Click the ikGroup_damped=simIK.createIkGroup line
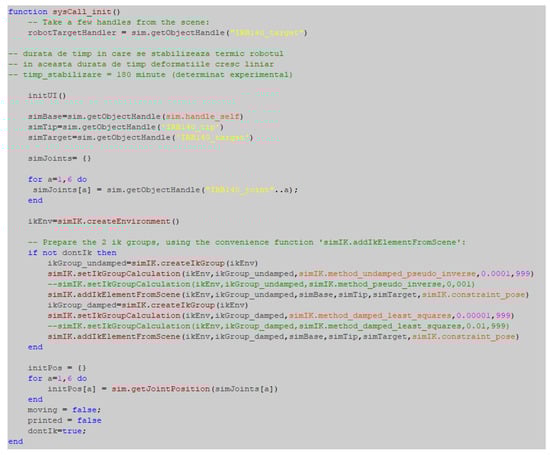 148,305
